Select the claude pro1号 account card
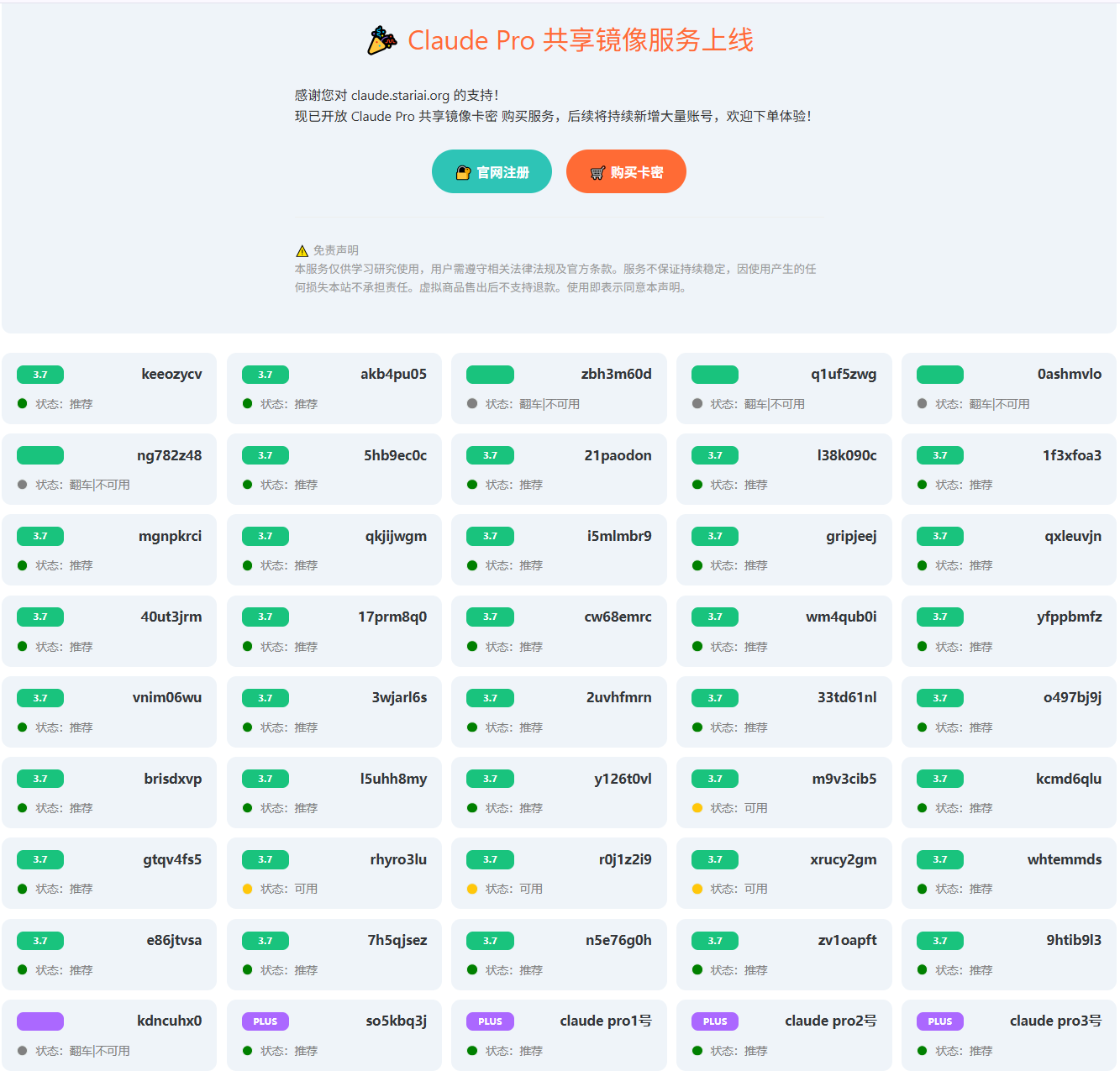This screenshot has width=1120, height=1071. coord(559,1035)
